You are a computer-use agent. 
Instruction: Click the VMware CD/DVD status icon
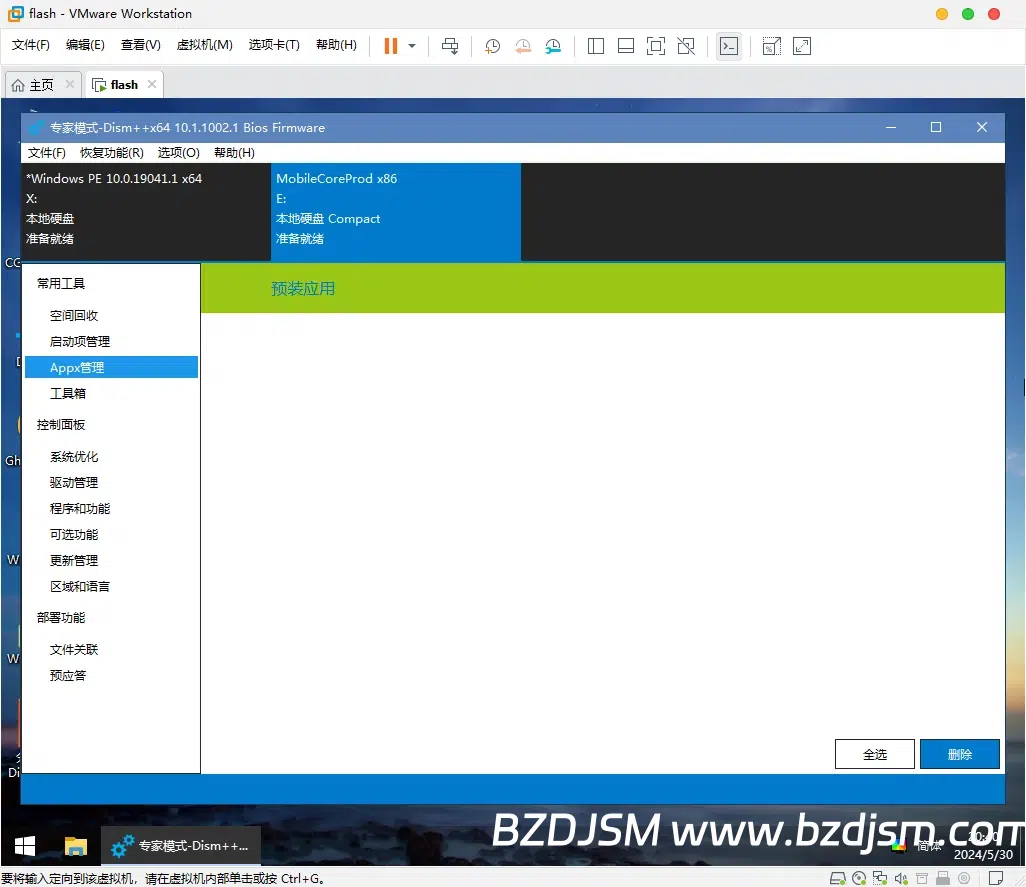pos(859,878)
